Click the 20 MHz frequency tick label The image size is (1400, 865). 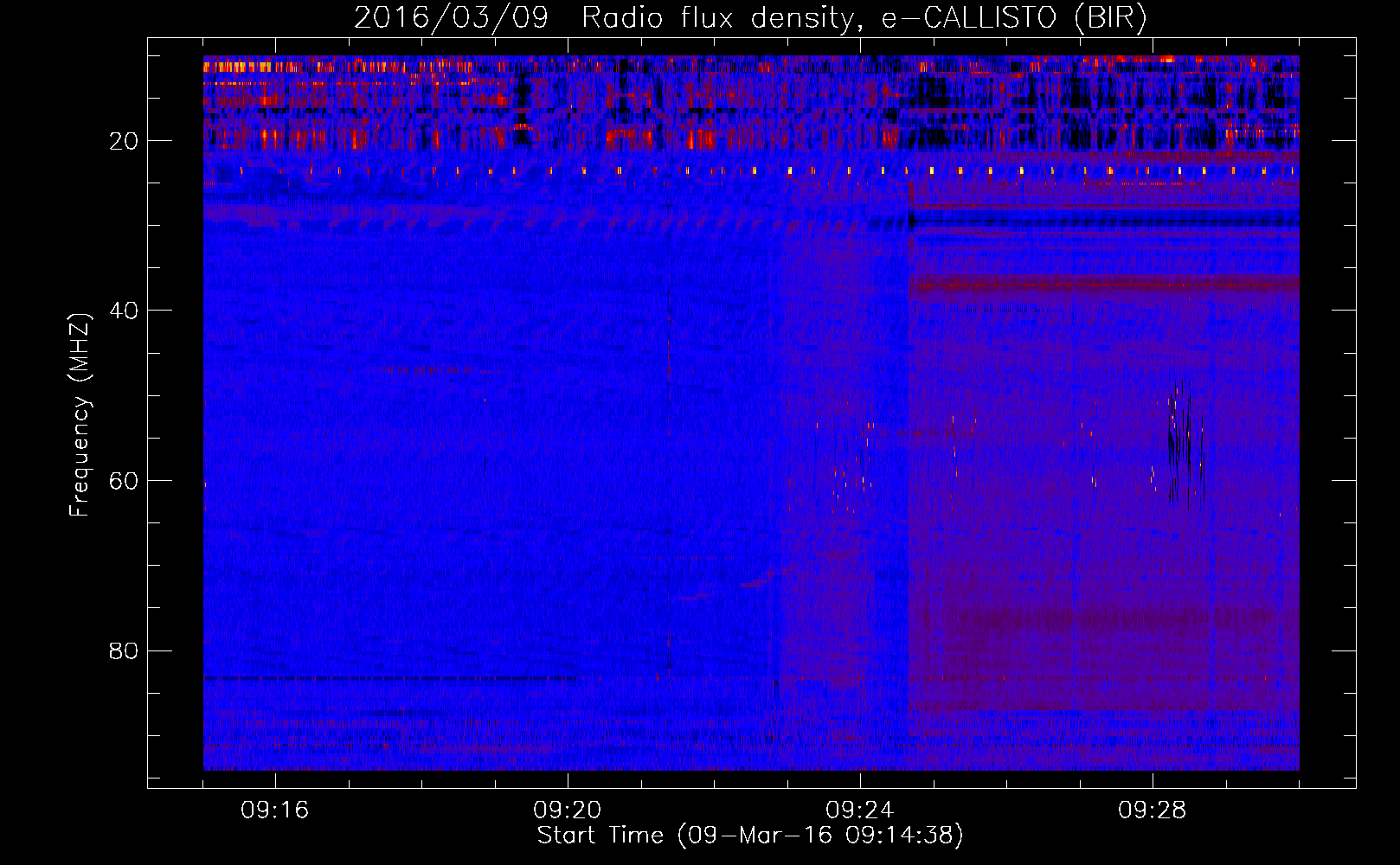coord(125,141)
